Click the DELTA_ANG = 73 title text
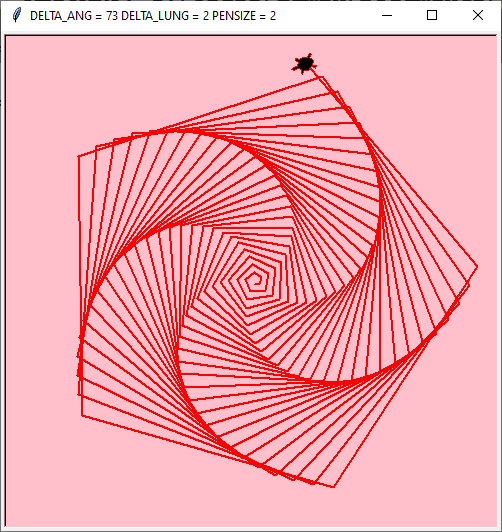502x532 pixels. 74,16
